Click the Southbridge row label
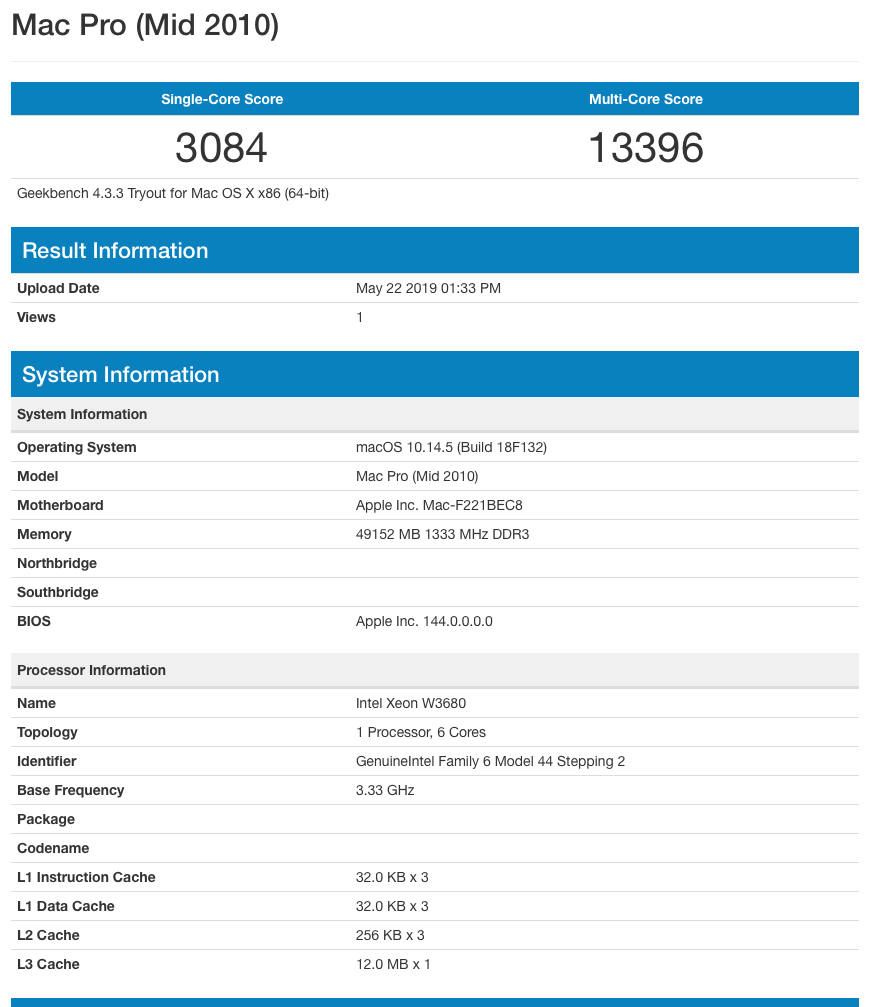This screenshot has width=870, height=1007. tap(57, 592)
